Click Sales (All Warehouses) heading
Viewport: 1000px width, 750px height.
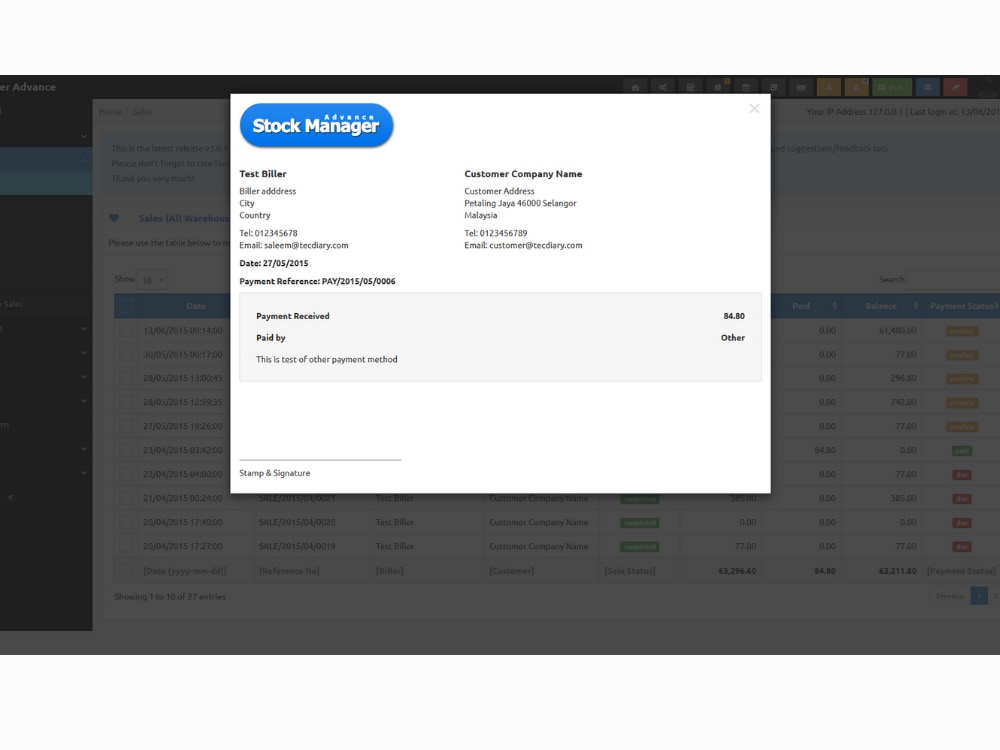184,218
